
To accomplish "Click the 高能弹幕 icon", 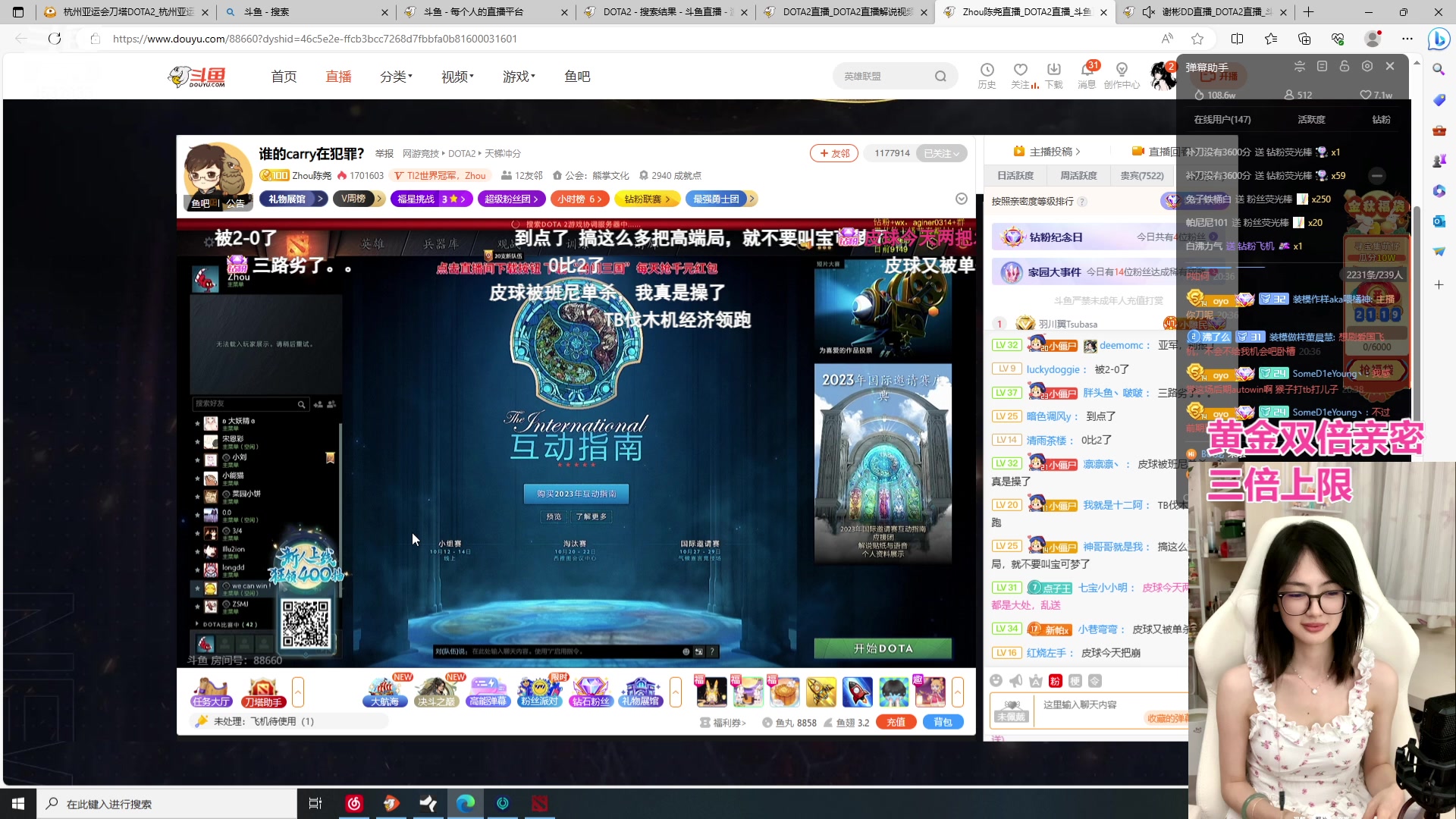I will coord(488,692).
